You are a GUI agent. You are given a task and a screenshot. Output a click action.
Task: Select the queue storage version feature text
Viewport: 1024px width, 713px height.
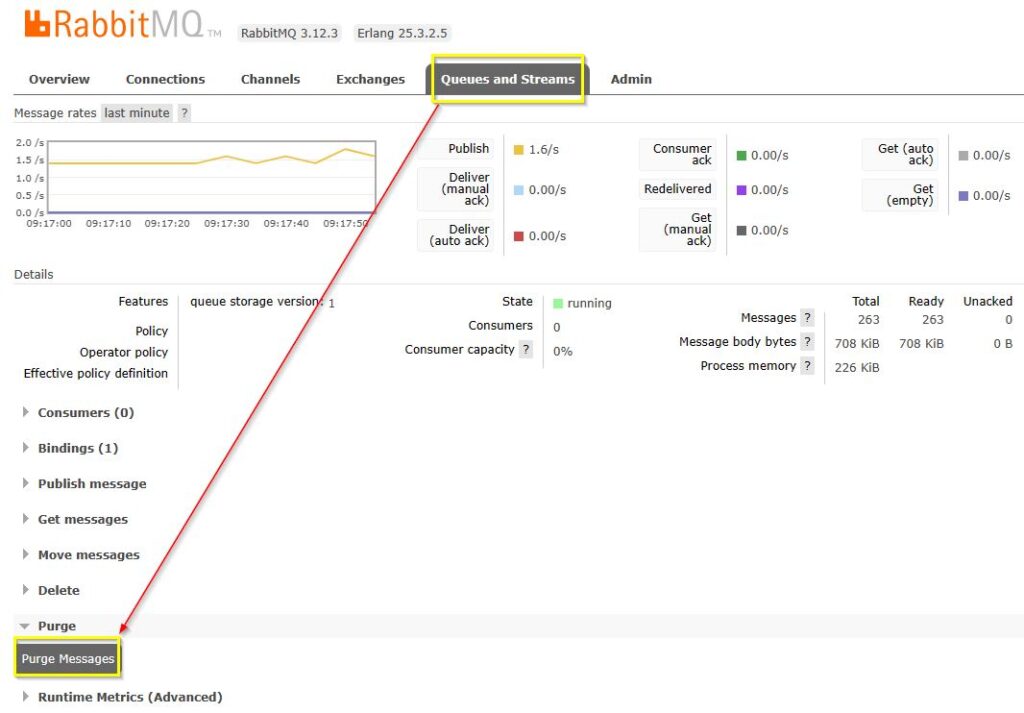click(x=263, y=302)
